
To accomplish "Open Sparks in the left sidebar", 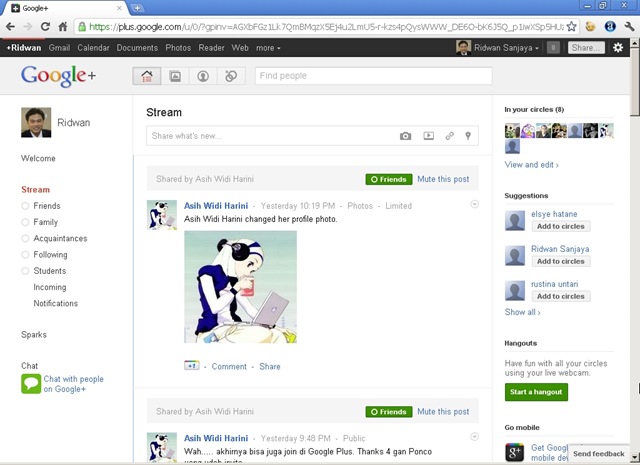I will (34, 335).
